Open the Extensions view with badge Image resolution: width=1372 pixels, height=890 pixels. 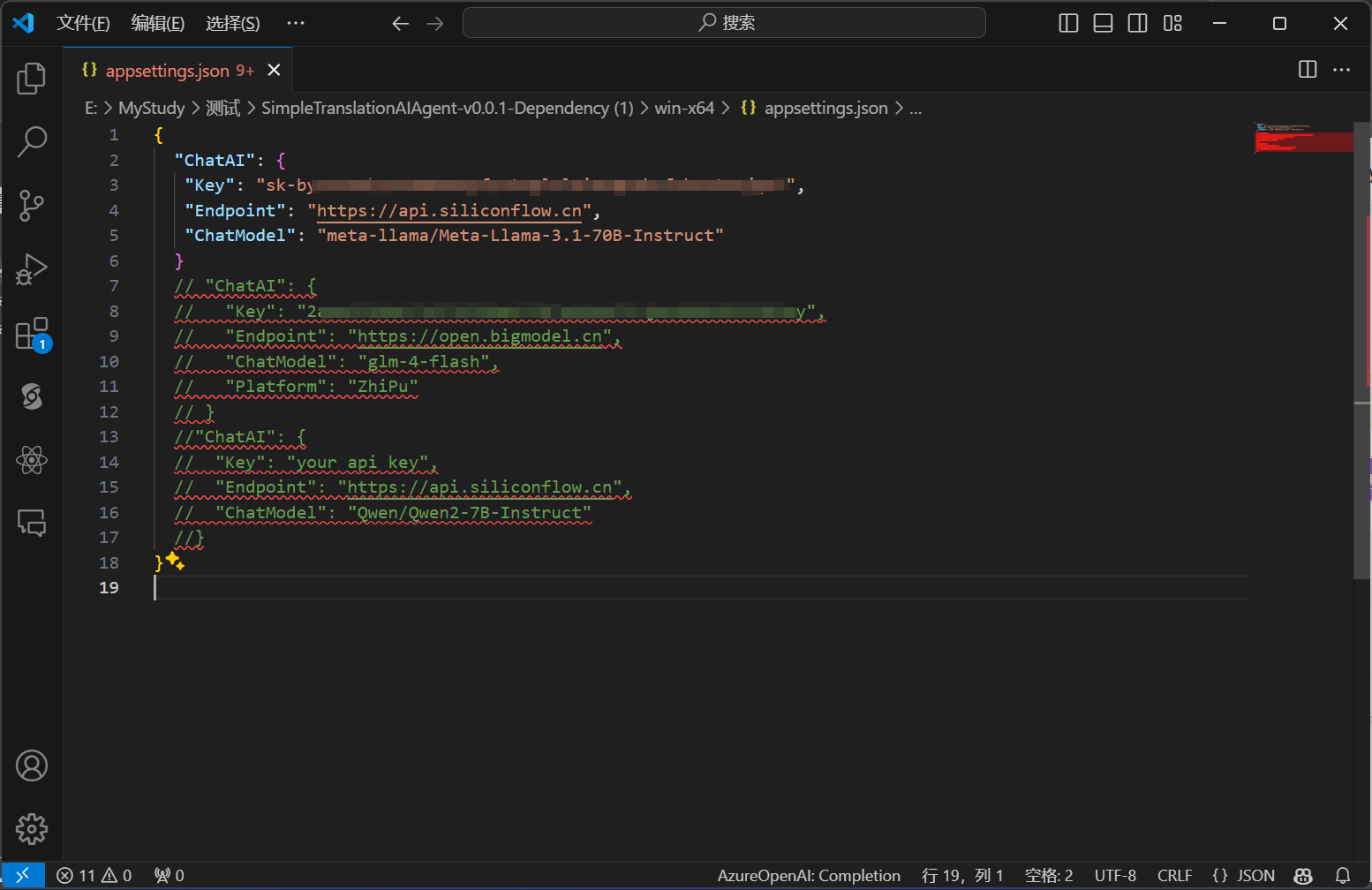tap(32, 334)
